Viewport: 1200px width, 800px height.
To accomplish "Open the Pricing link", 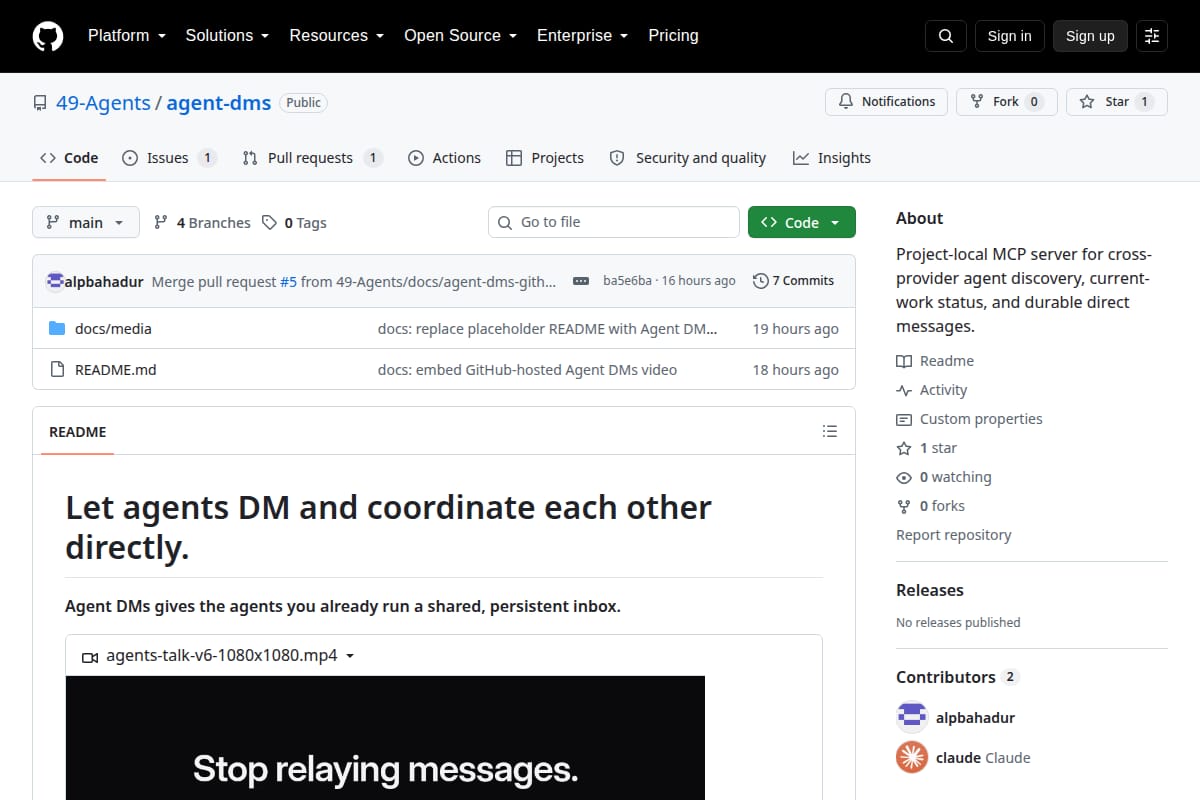I will [673, 36].
